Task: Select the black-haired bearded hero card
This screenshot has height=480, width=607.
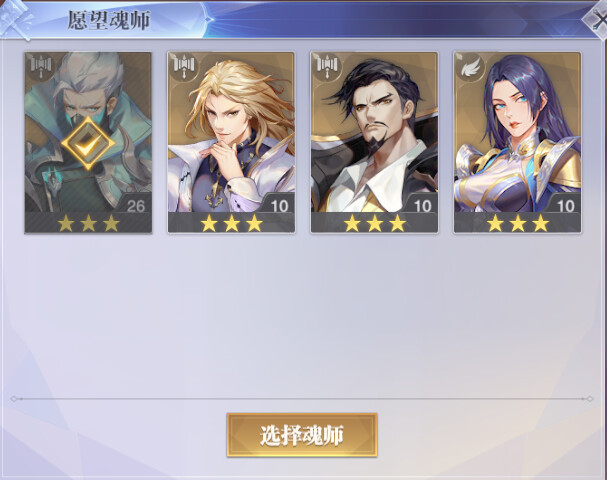Action: [x=374, y=142]
